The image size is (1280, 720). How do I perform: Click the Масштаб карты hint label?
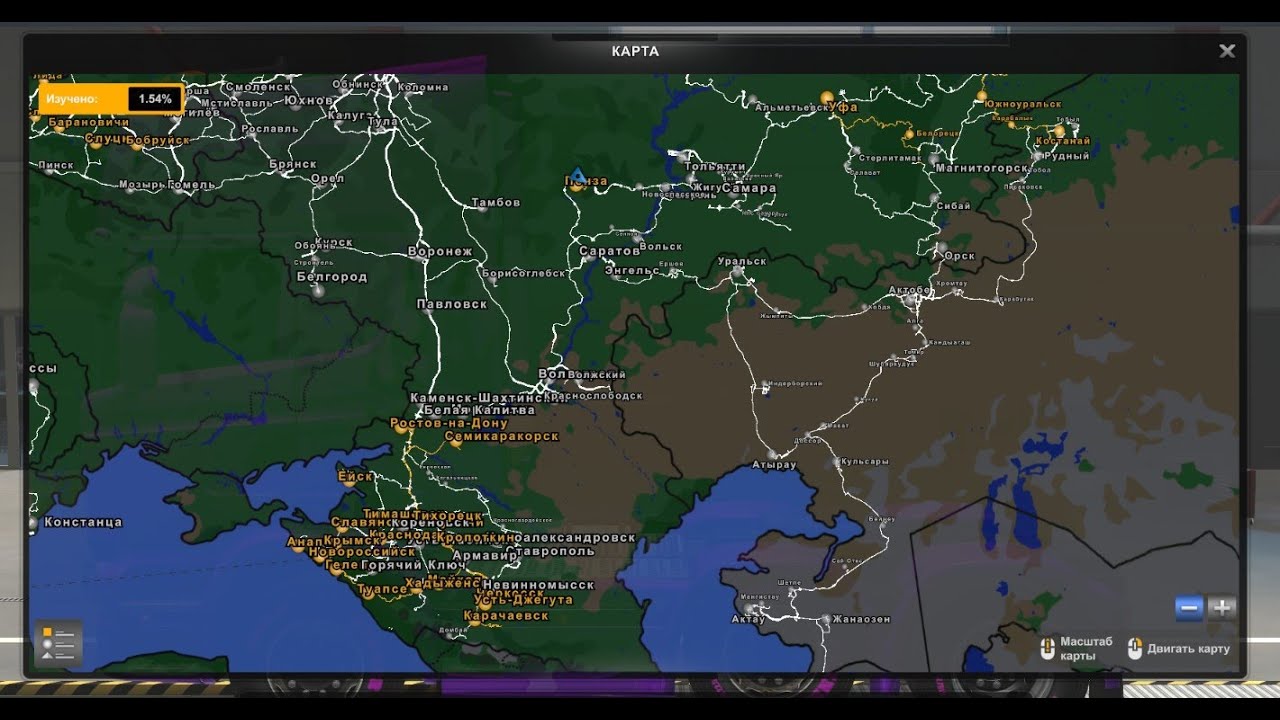point(1086,649)
